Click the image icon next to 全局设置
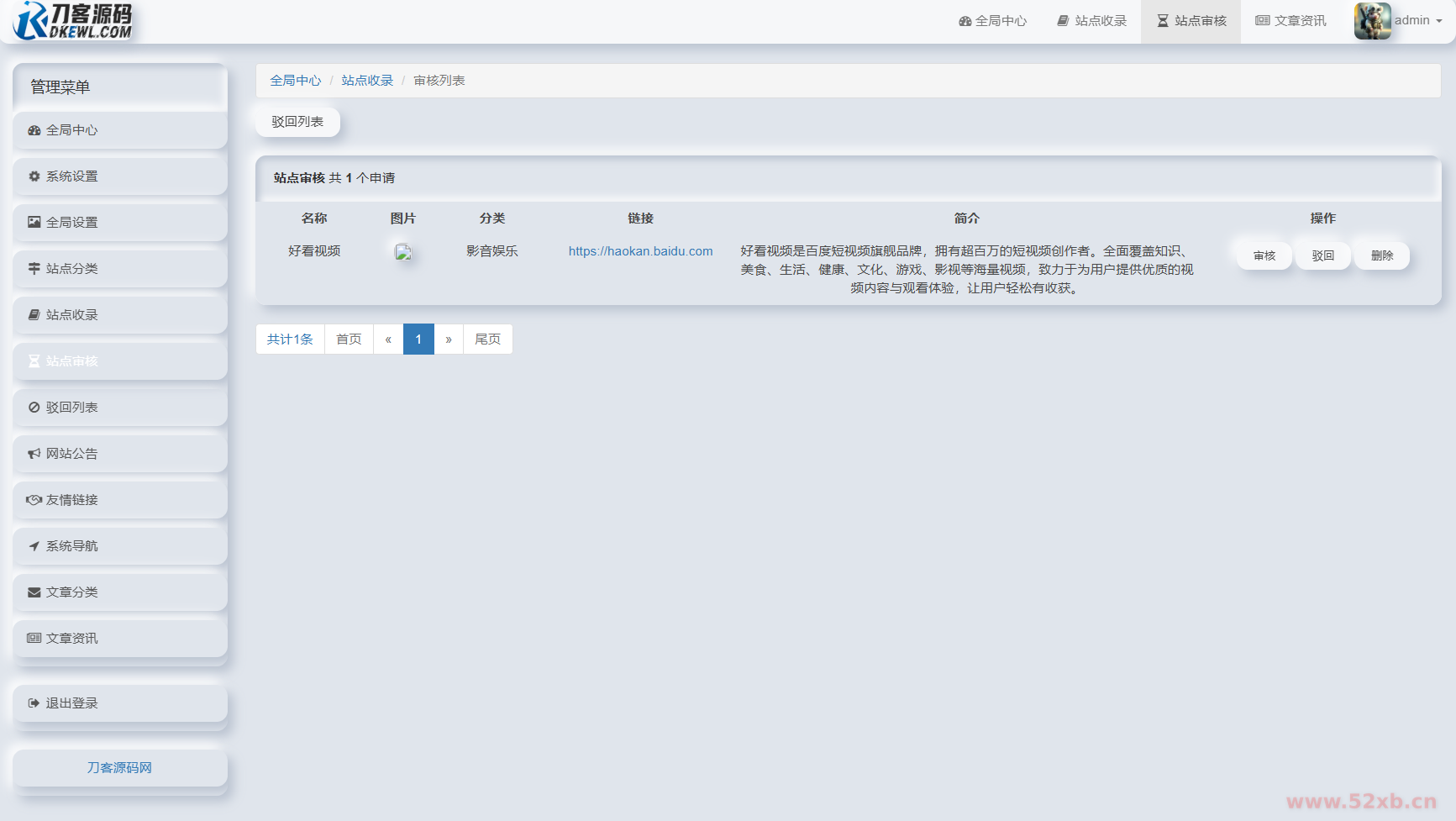The height and width of the screenshot is (821, 1456). pos(34,223)
